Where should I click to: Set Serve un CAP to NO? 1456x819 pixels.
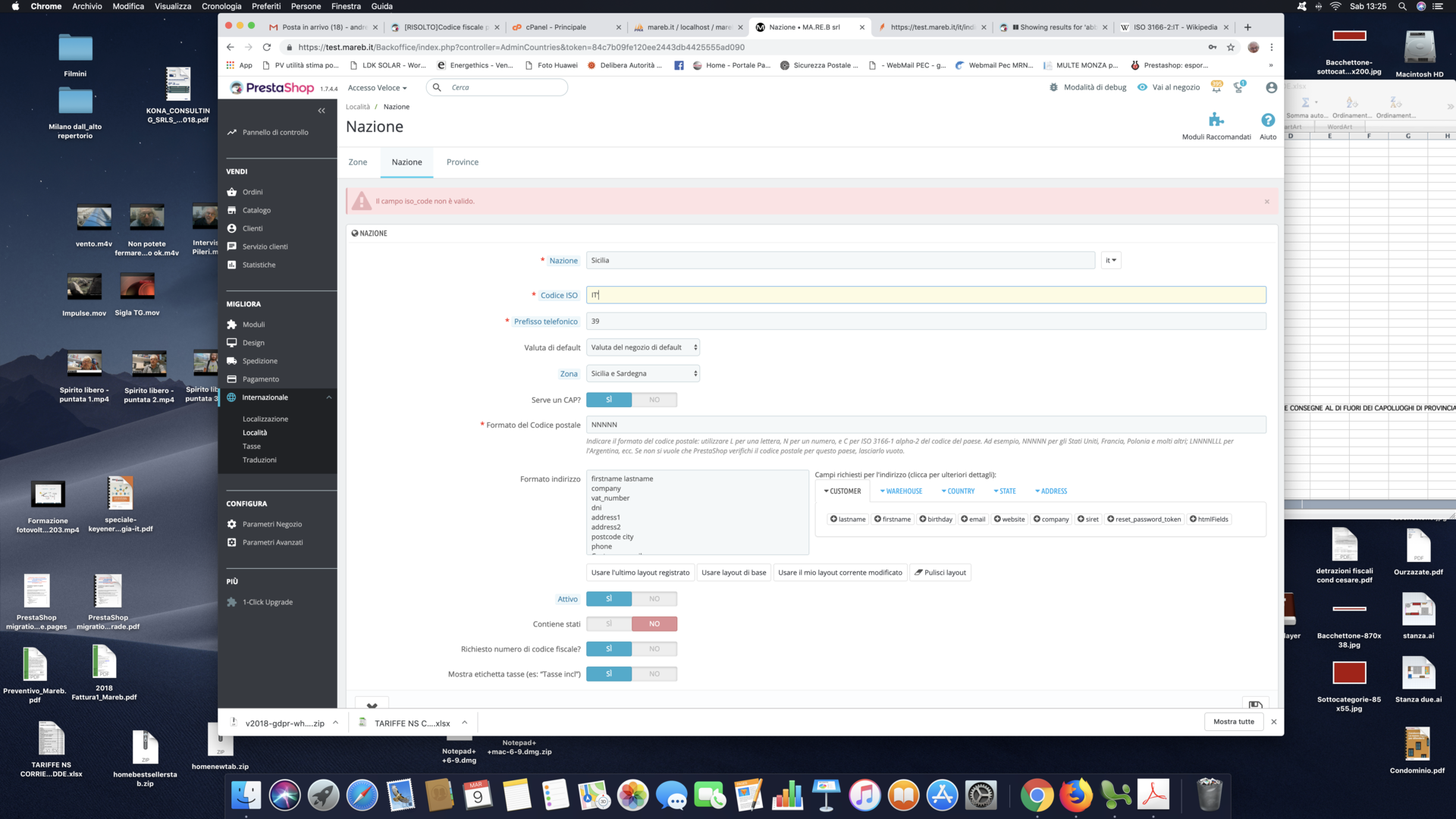[x=654, y=400]
